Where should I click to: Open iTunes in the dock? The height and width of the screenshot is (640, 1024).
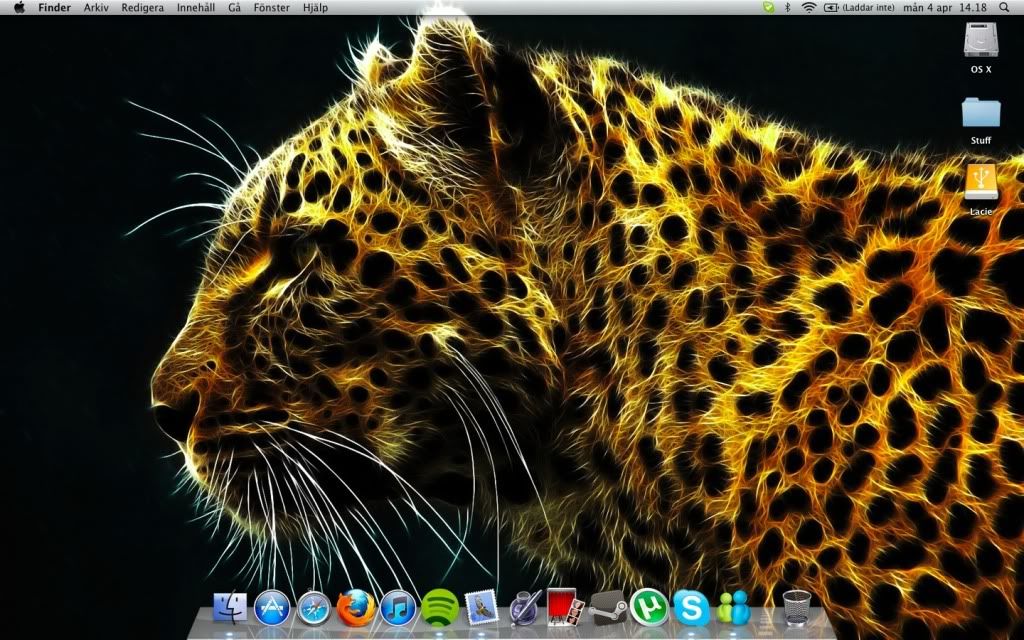tap(398, 607)
